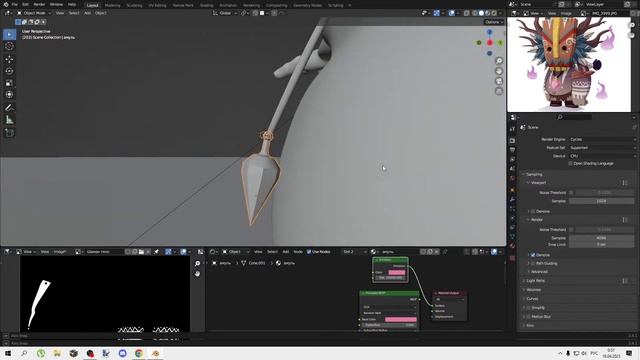The image size is (640, 360).
Task: Click image editor pan hand icon
Action: (x=198, y=273)
